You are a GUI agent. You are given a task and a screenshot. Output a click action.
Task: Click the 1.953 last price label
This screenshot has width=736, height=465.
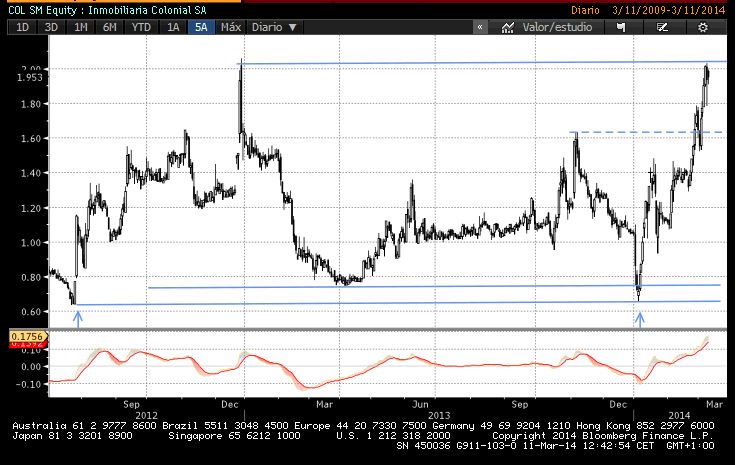click(x=30, y=77)
